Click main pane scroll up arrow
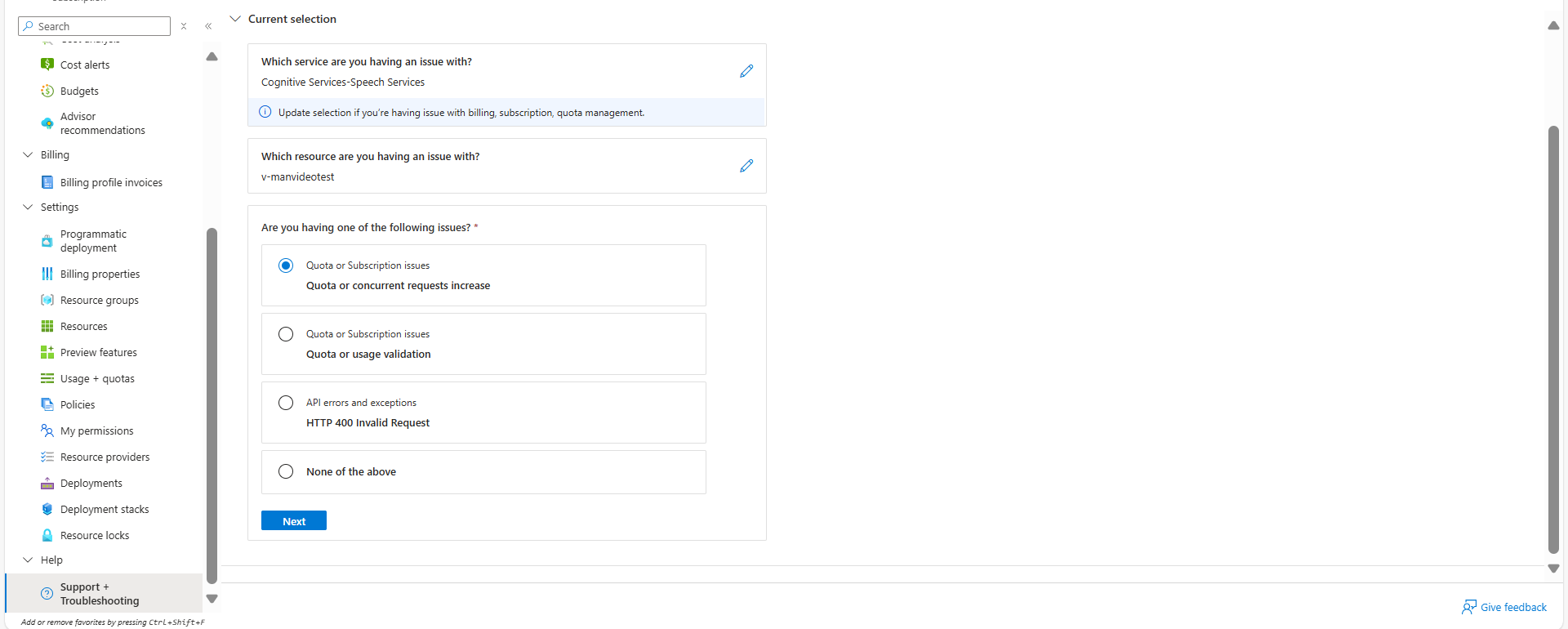This screenshot has height=629, width=1568. click(x=1553, y=26)
